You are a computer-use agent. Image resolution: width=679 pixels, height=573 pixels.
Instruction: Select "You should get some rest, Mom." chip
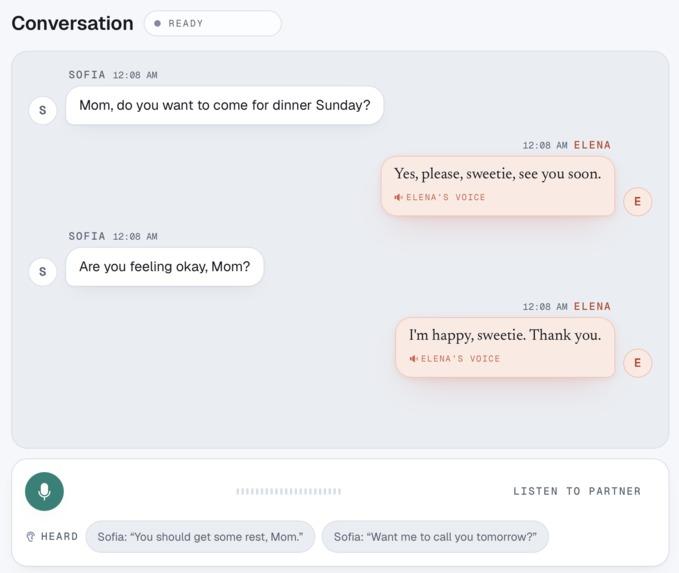click(x=200, y=537)
